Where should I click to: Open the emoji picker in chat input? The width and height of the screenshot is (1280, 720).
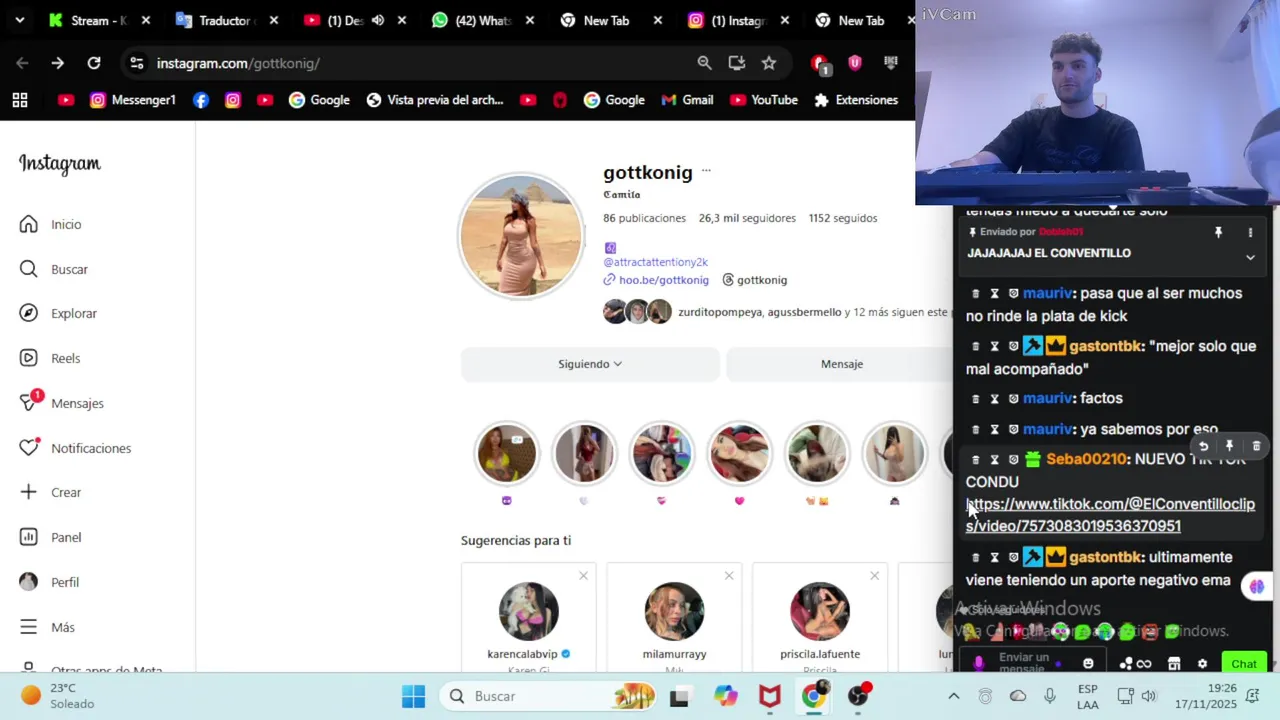coord(1088,663)
